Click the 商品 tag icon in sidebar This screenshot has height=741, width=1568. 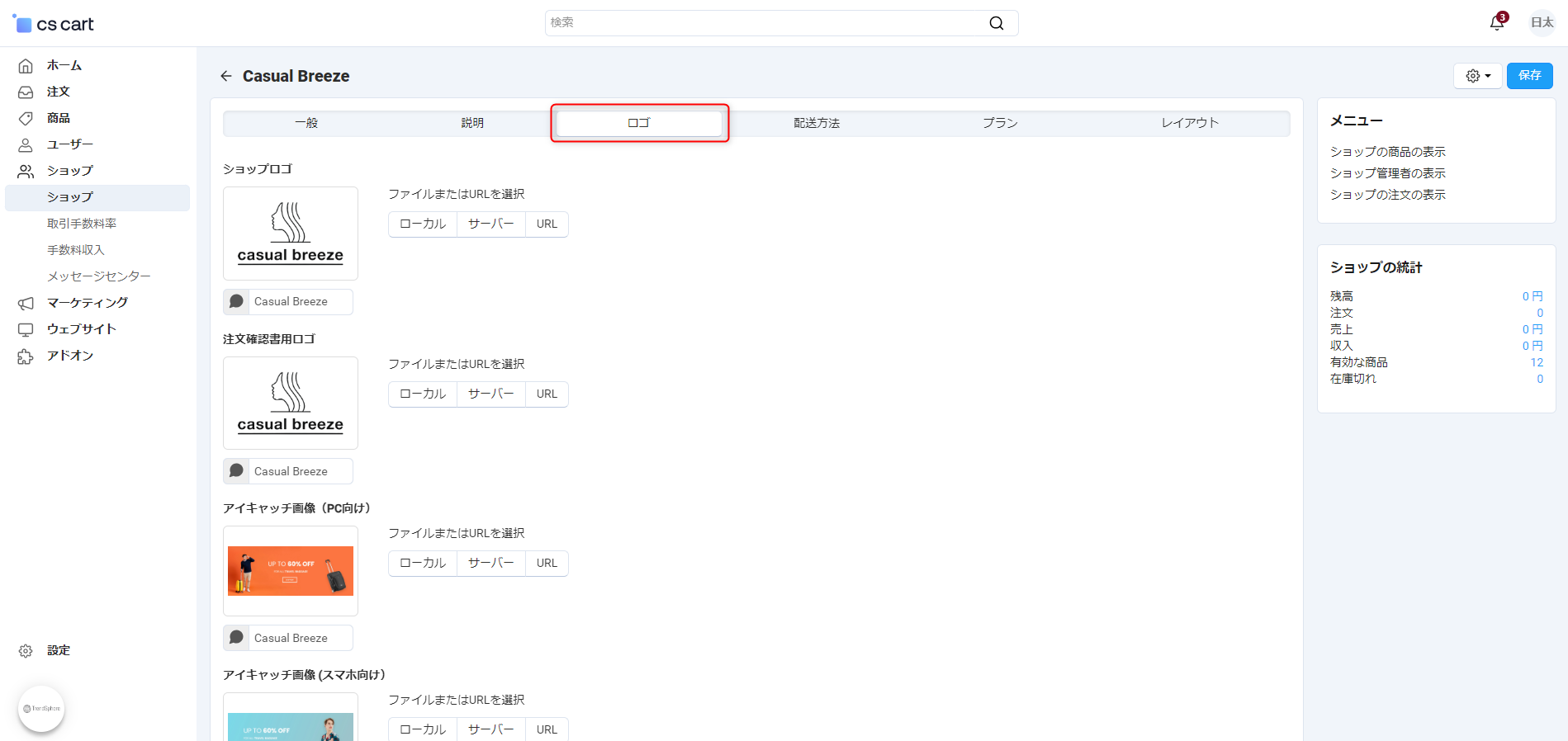(26, 118)
